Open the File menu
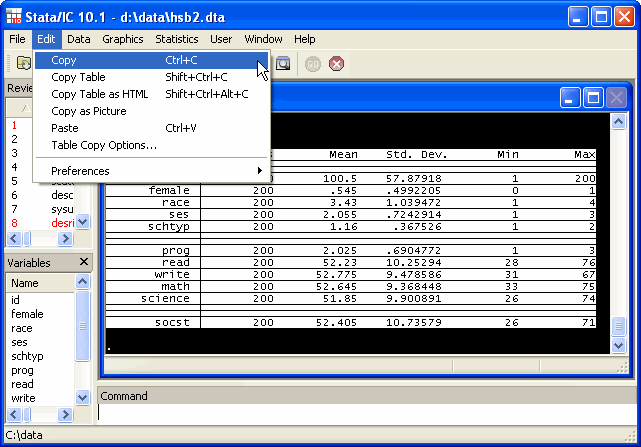This screenshot has width=641, height=447. click(17, 39)
